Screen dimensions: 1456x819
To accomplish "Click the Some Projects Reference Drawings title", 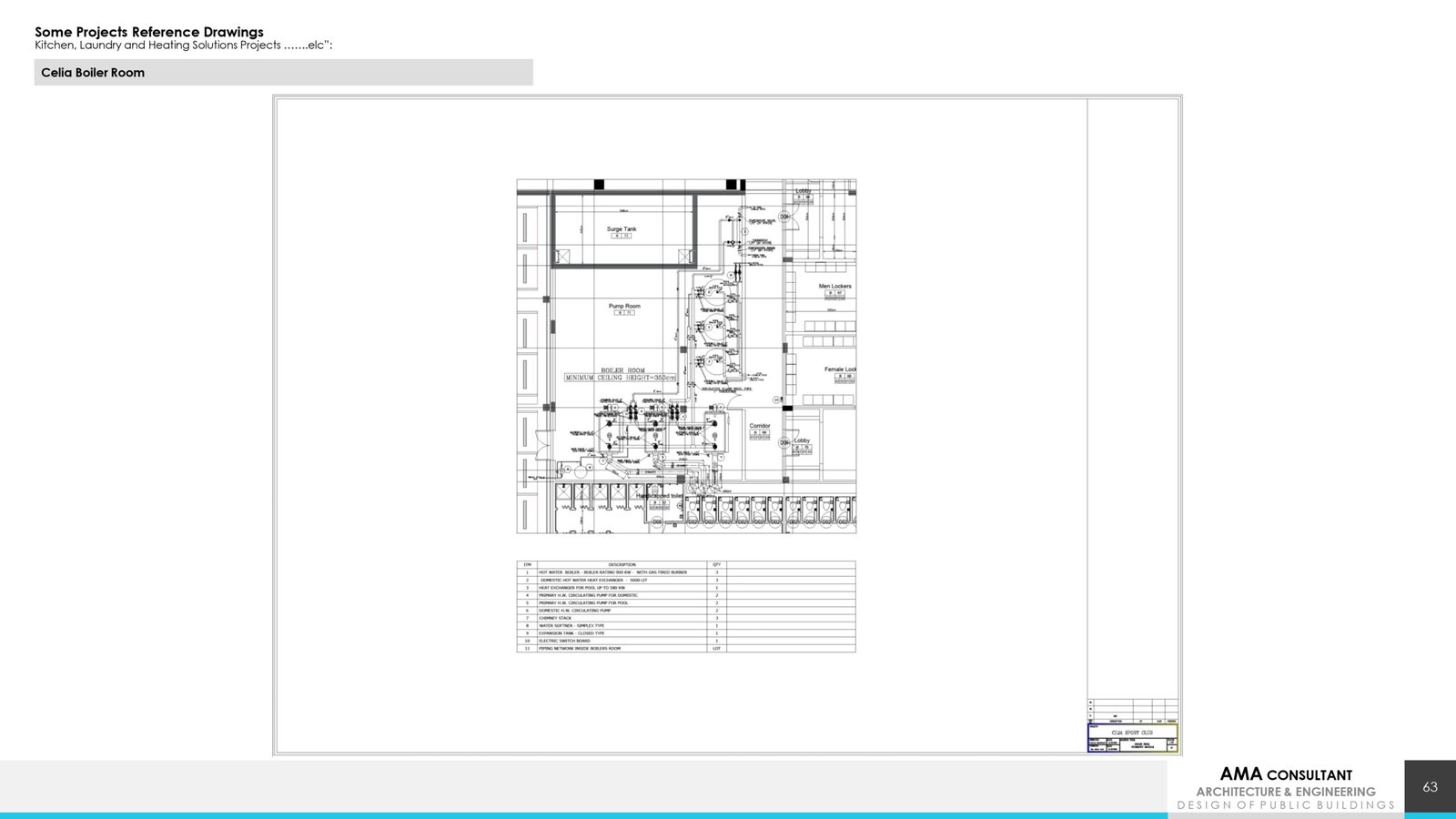I will (x=149, y=32).
